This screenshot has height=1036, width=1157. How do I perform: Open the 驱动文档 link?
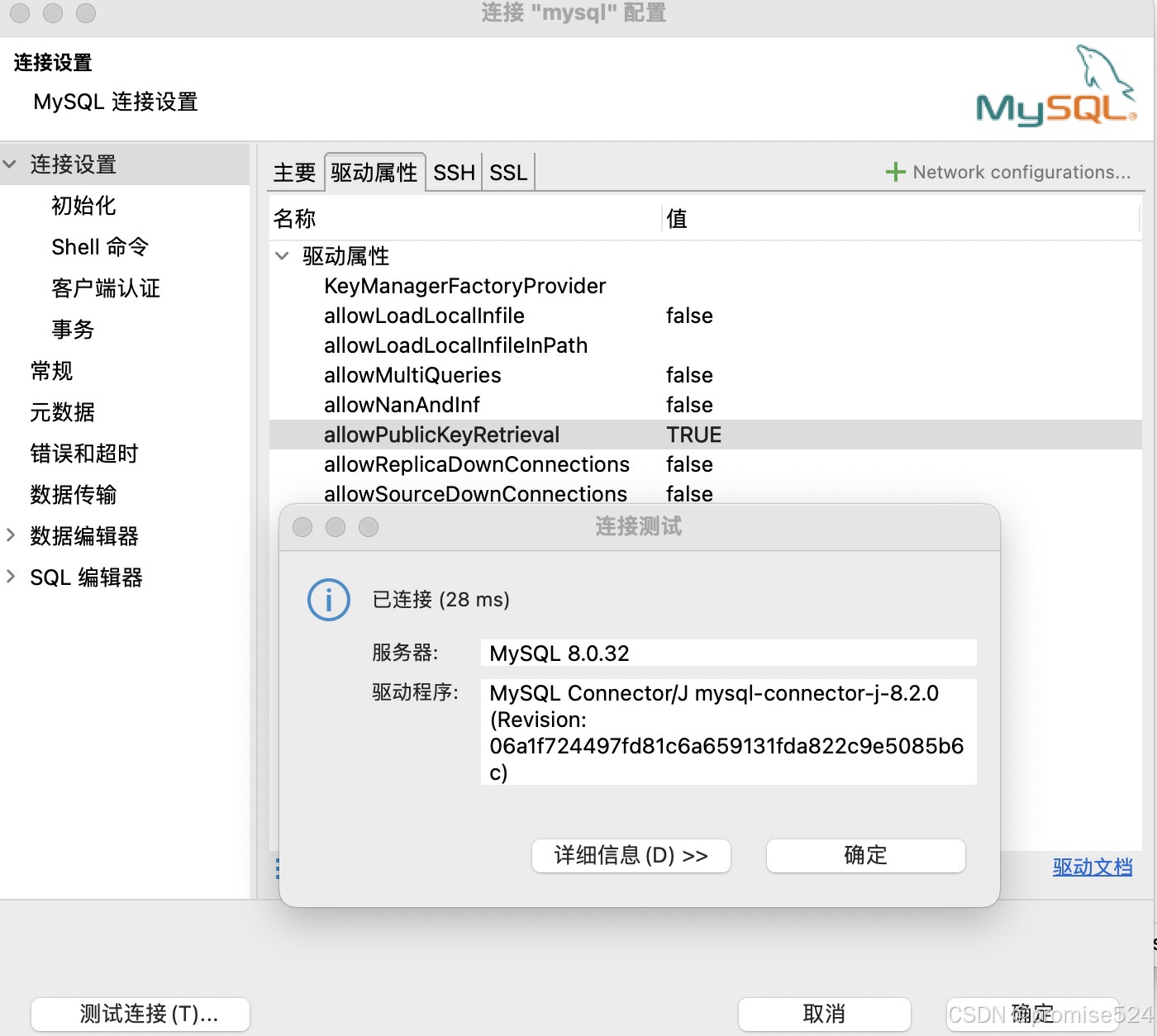coord(1093,867)
